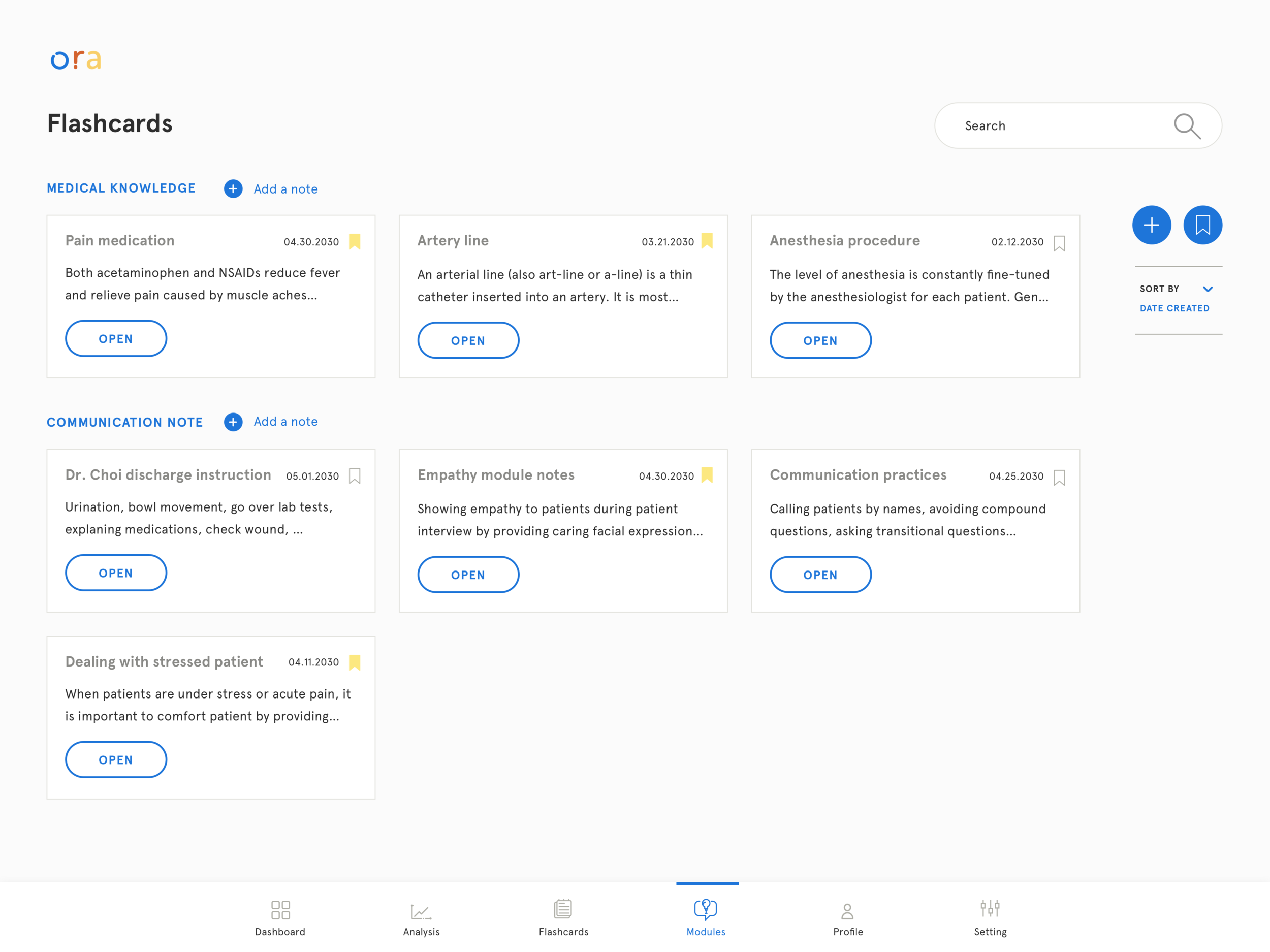Toggle bookmark on Pain medication card
Image resolution: width=1270 pixels, height=952 pixels.
click(355, 242)
